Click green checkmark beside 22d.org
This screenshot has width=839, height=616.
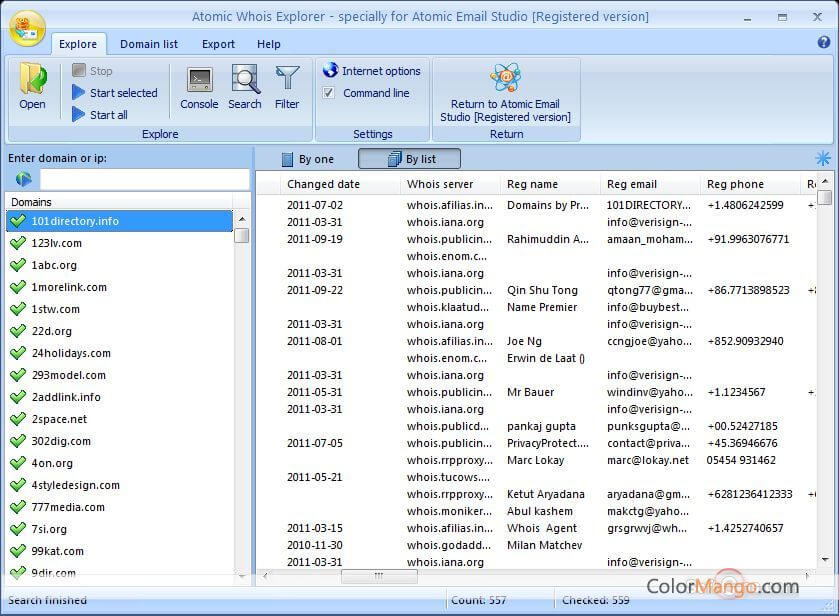point(18,331)
